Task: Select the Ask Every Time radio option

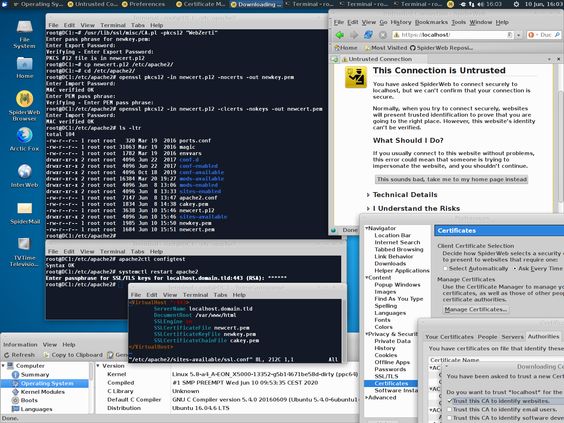Action: coord(515,268)
